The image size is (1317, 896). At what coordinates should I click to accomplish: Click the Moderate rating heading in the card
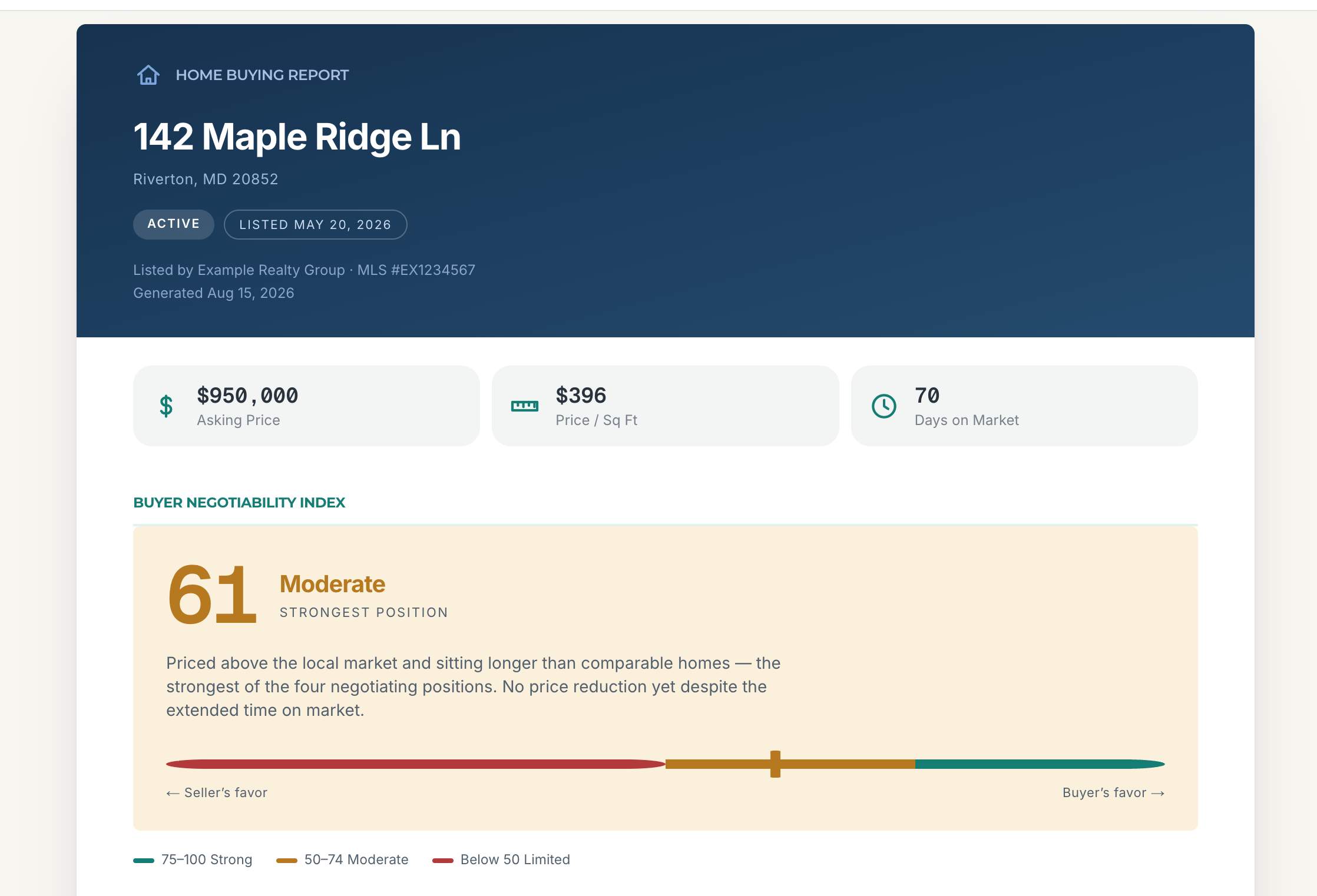(332, 584)
